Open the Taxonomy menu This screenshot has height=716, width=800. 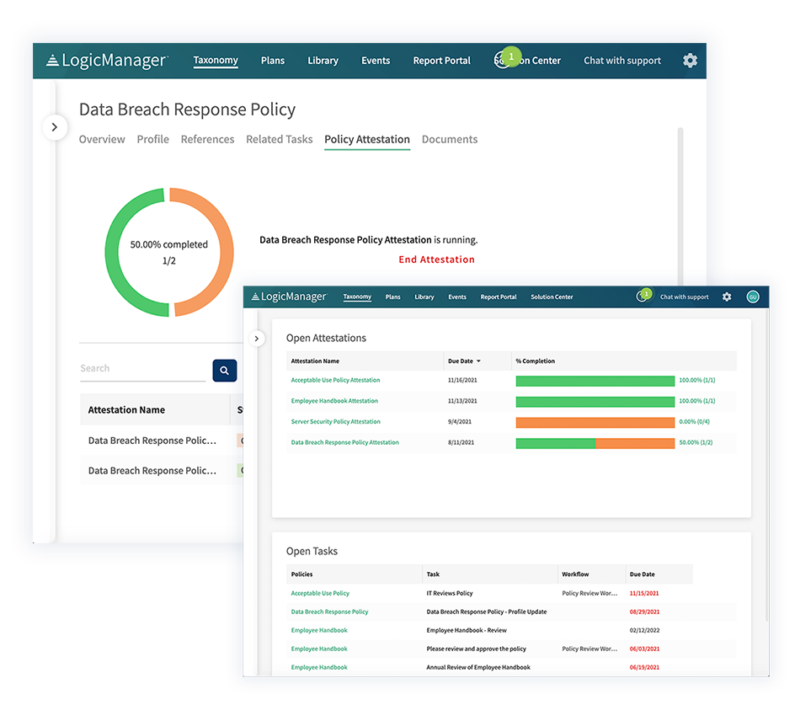click(216, 60)
